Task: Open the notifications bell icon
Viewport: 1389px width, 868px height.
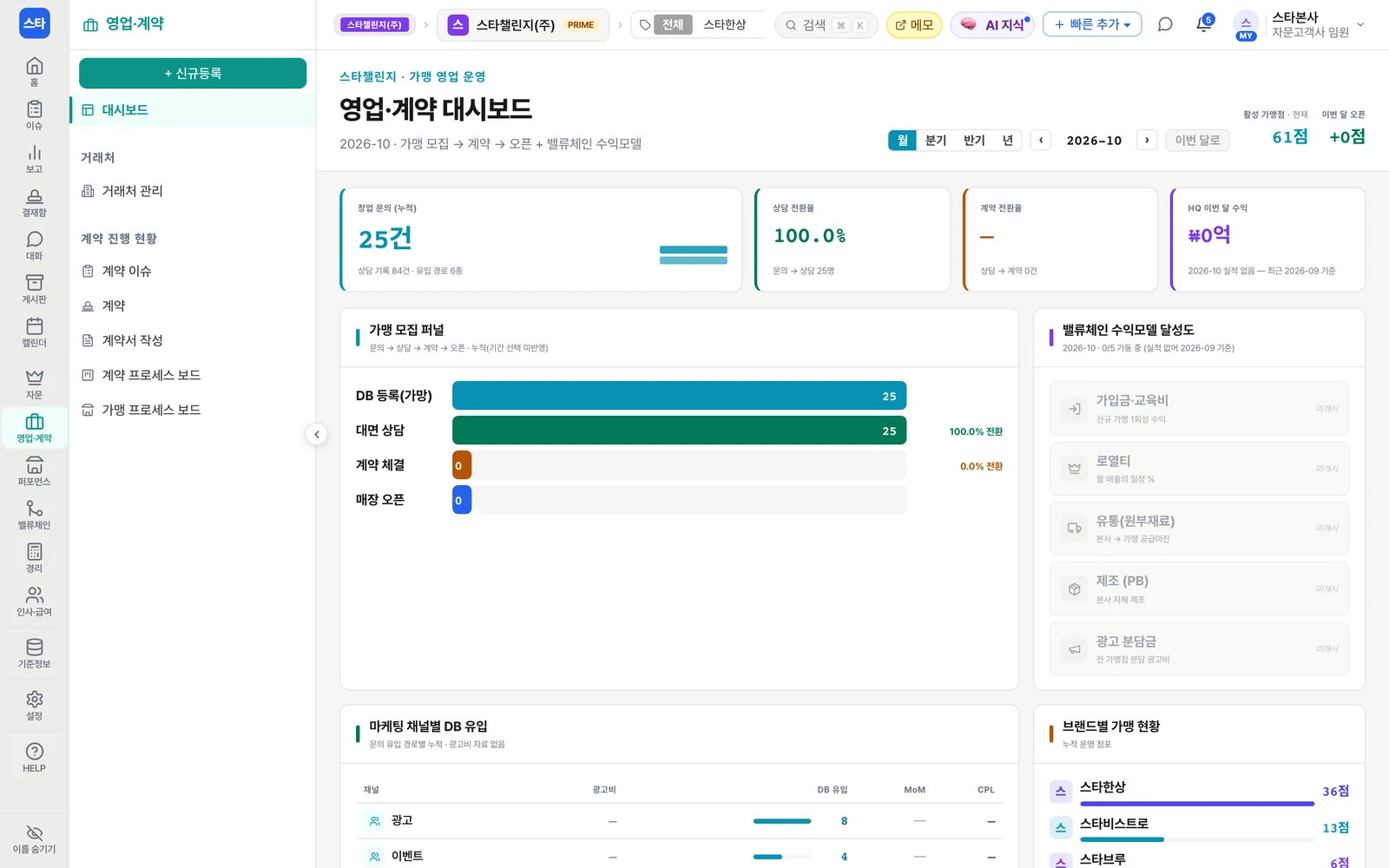Action: (1203, 24)
